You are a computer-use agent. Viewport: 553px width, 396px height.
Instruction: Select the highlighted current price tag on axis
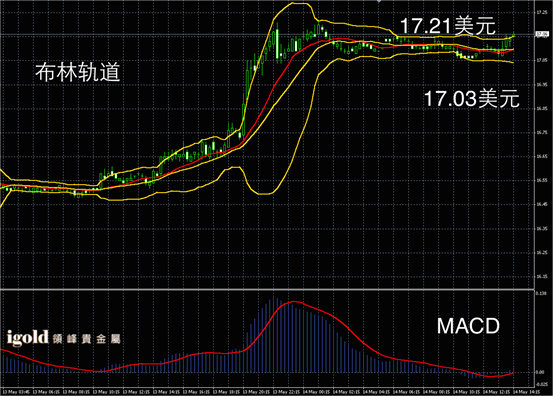click(542, 34)
